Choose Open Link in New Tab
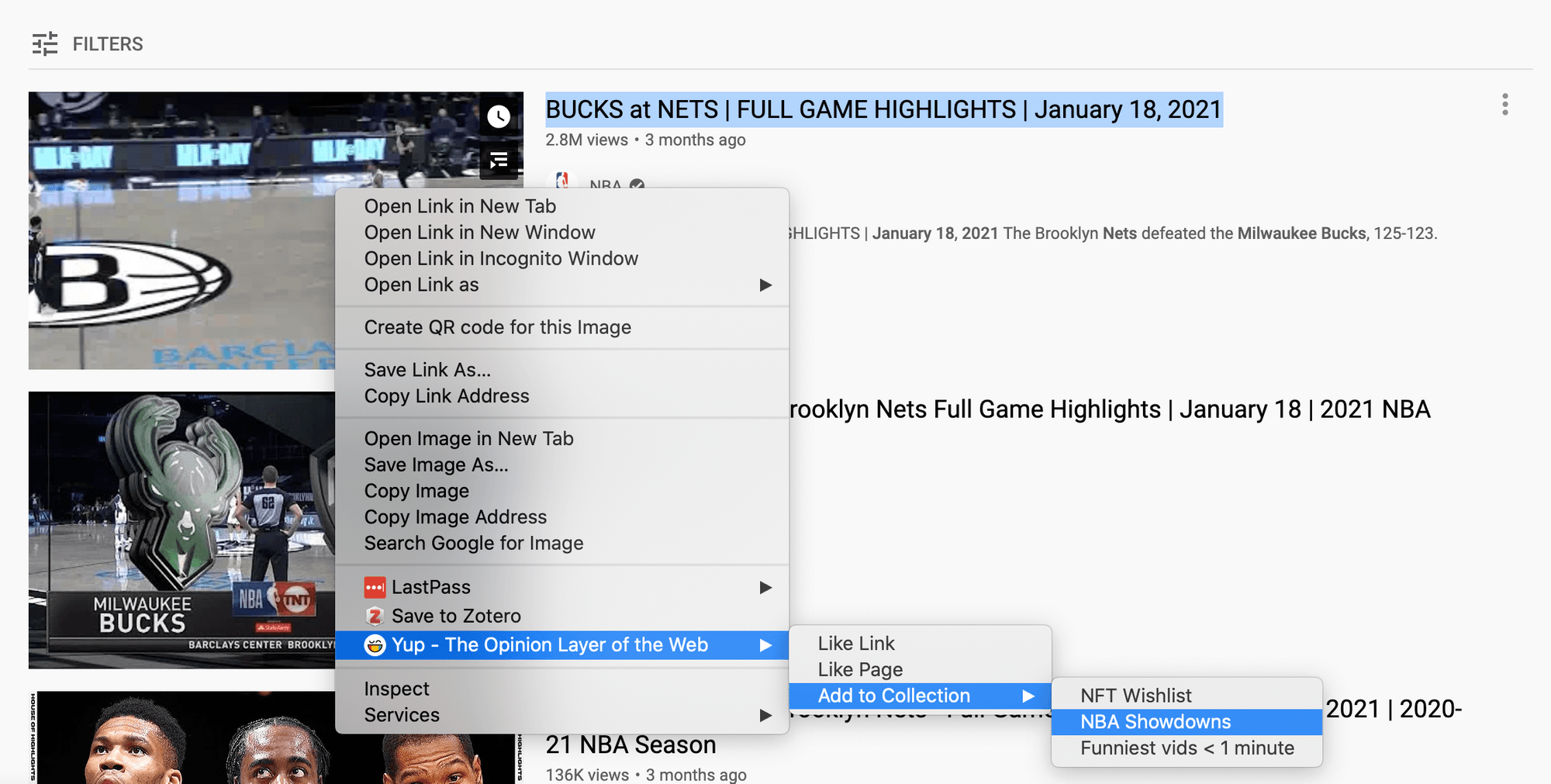The height and width of the screenshot is (784, 1551). (561, 206)
